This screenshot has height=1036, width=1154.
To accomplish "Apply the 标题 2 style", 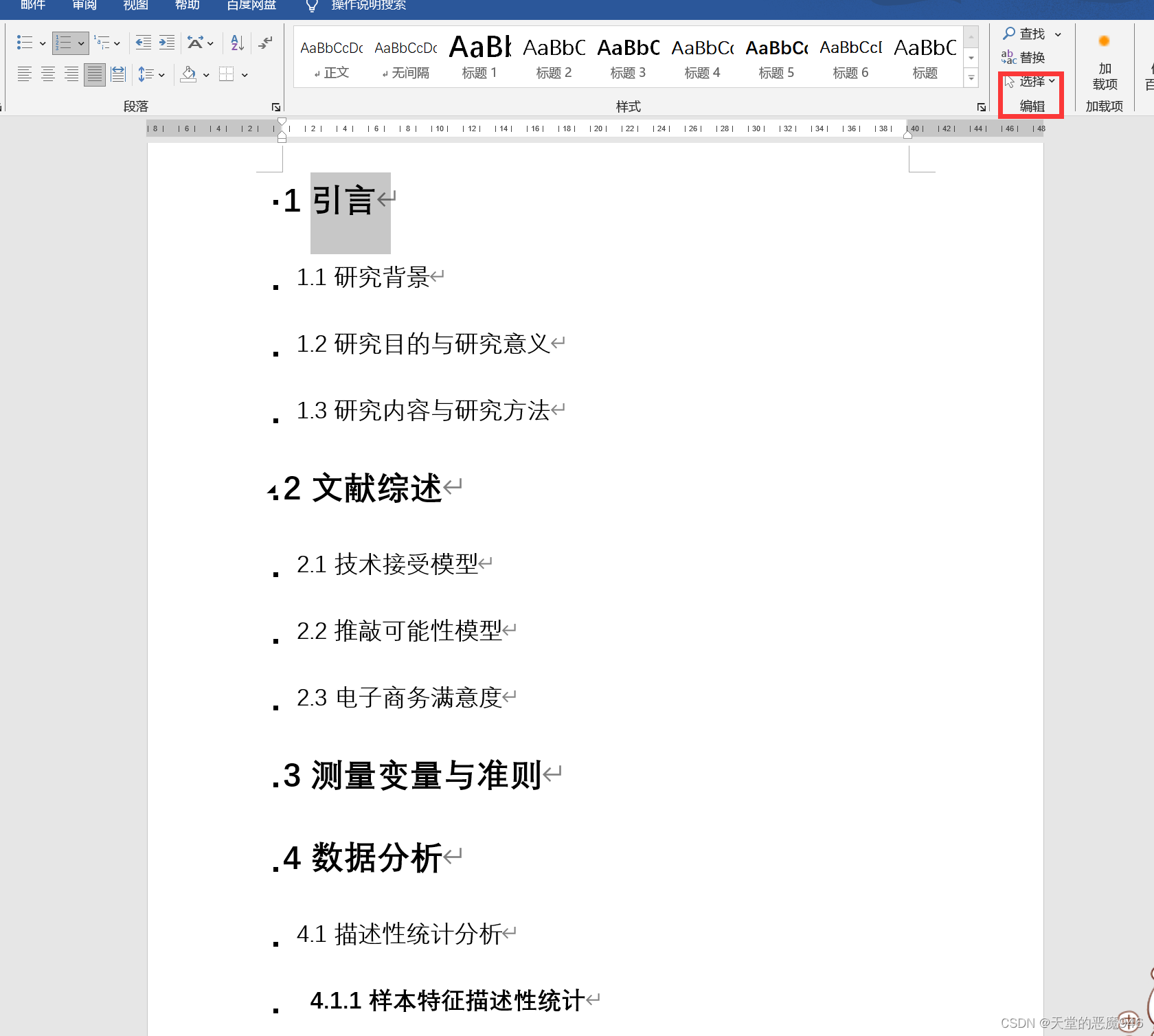I will click(x=554, y=58).
